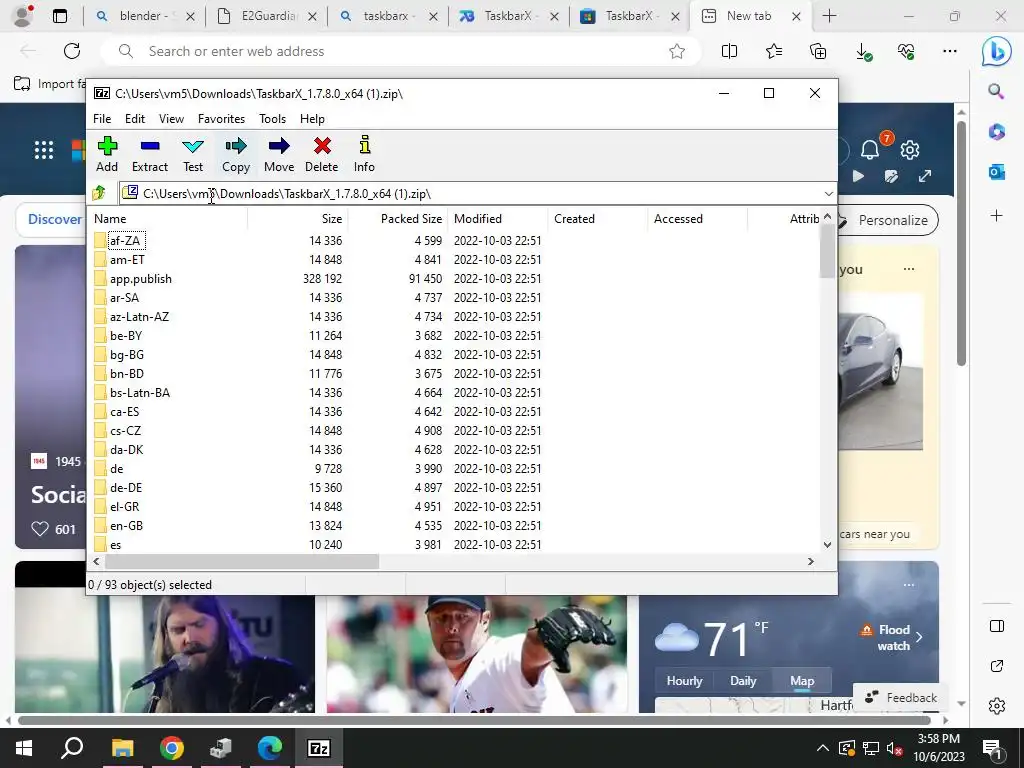
Task: Sort file list by Modified column
Action: click(497, 219)
